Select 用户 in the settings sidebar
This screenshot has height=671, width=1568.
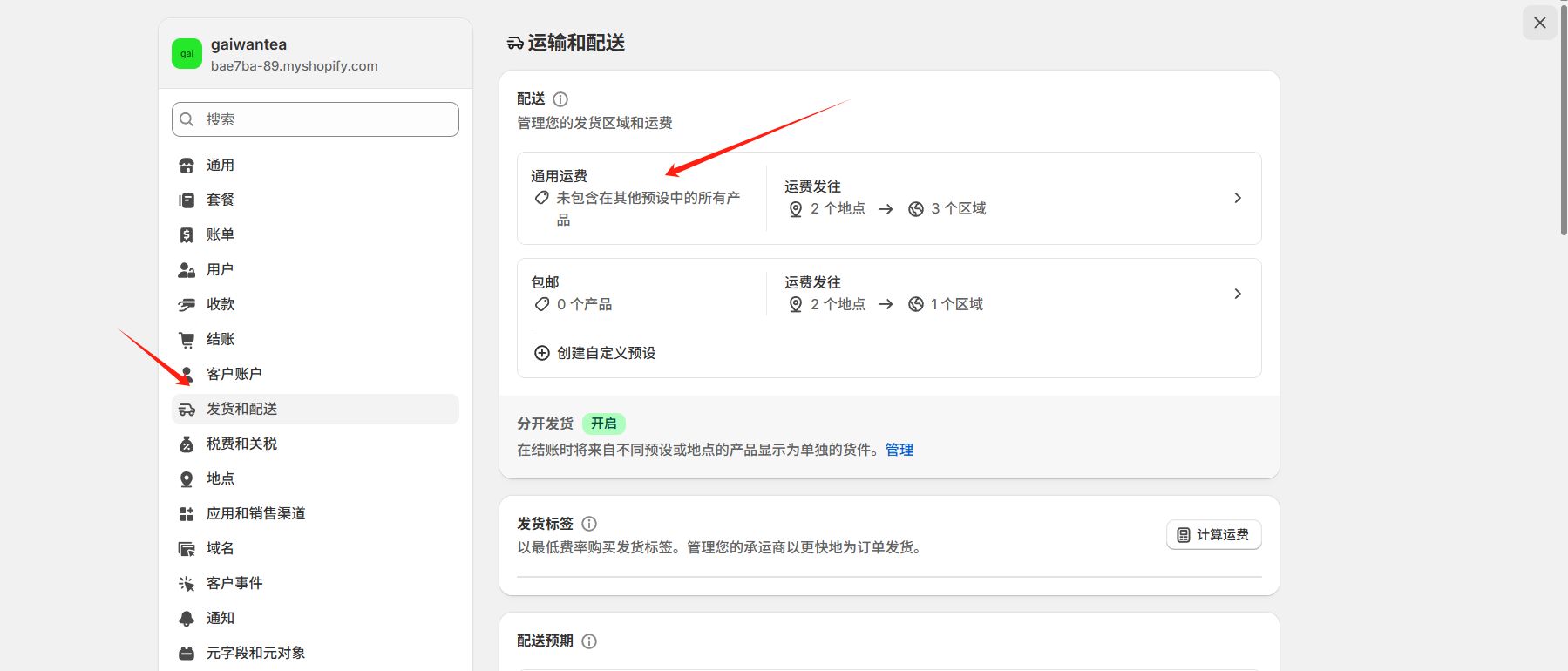tap(316, 270)
